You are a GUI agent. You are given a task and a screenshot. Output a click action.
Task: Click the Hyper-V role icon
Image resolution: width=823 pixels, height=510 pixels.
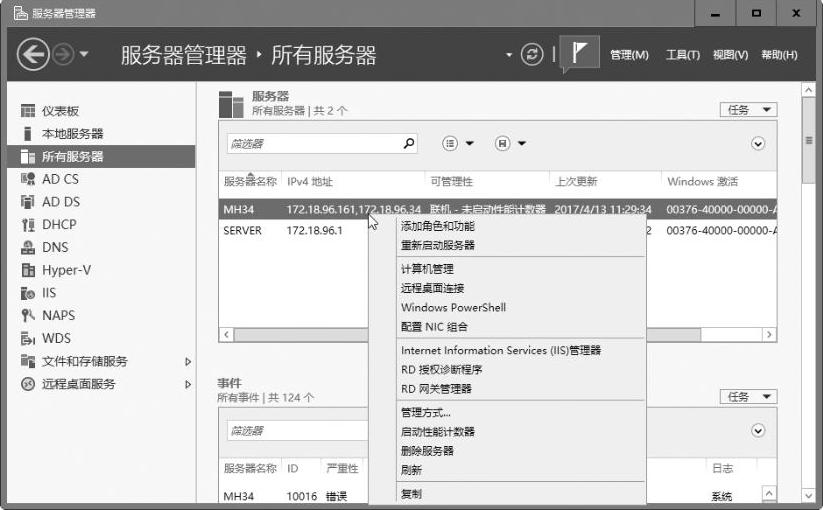click(27, 270)
